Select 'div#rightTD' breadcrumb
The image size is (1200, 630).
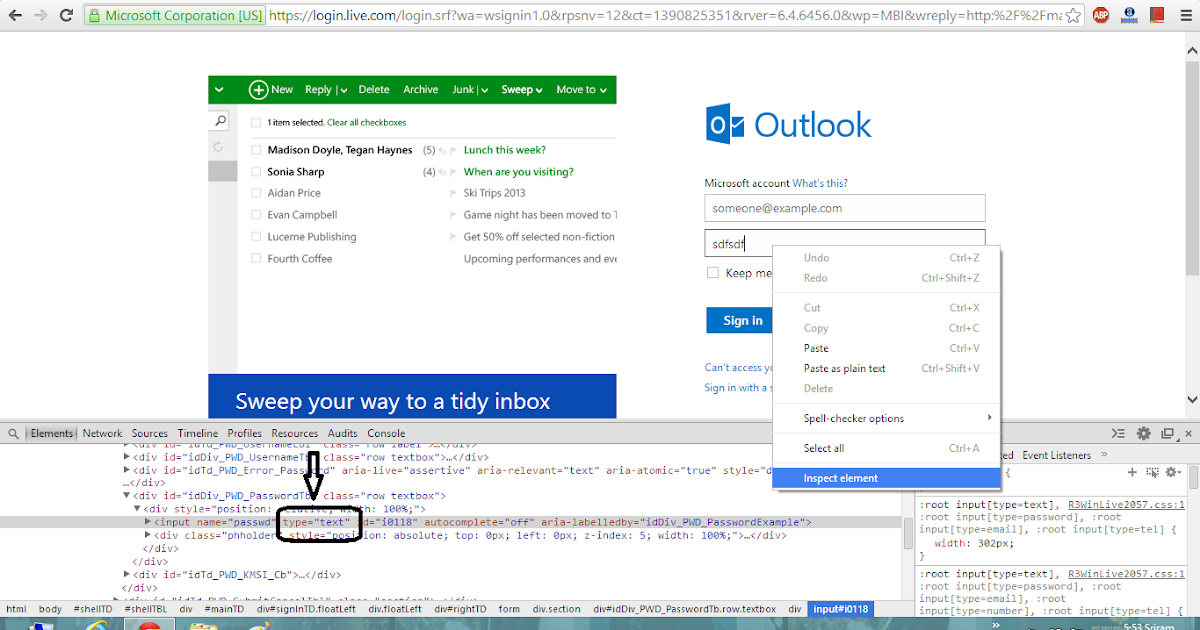(x=459, y=609)
